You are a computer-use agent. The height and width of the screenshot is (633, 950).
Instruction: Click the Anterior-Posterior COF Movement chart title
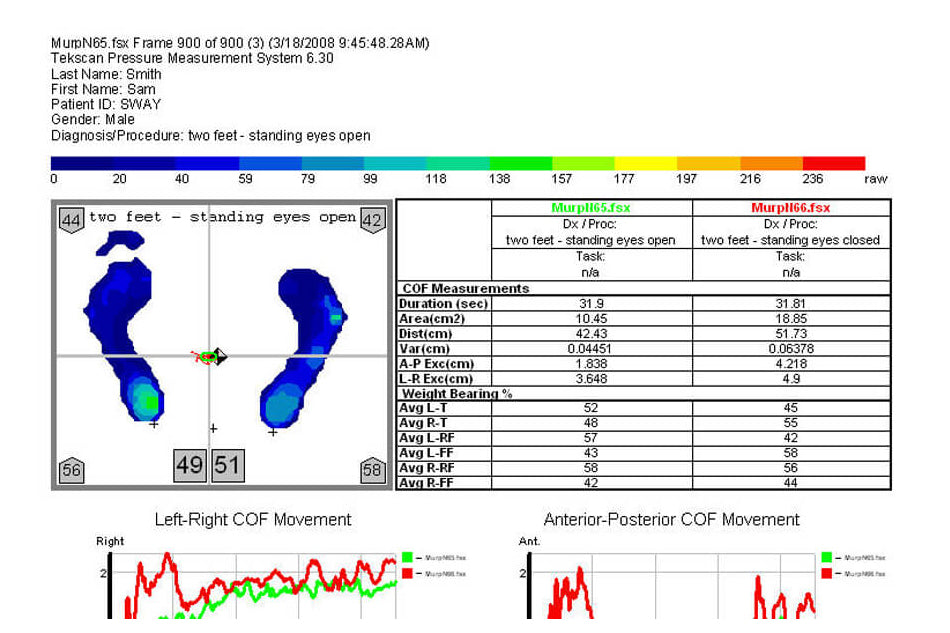coord(671,520)
